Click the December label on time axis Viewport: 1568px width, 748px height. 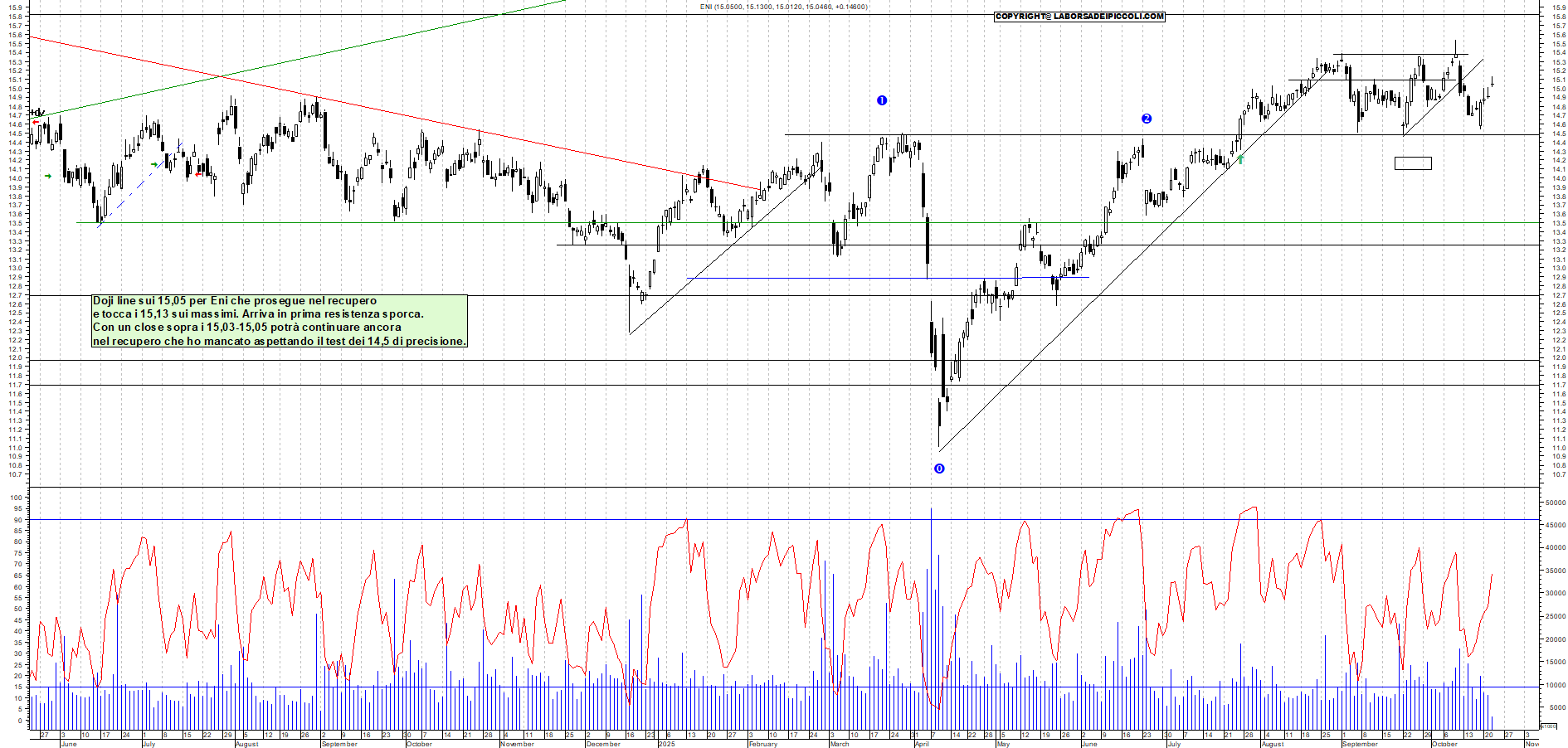tap(603, 744)
